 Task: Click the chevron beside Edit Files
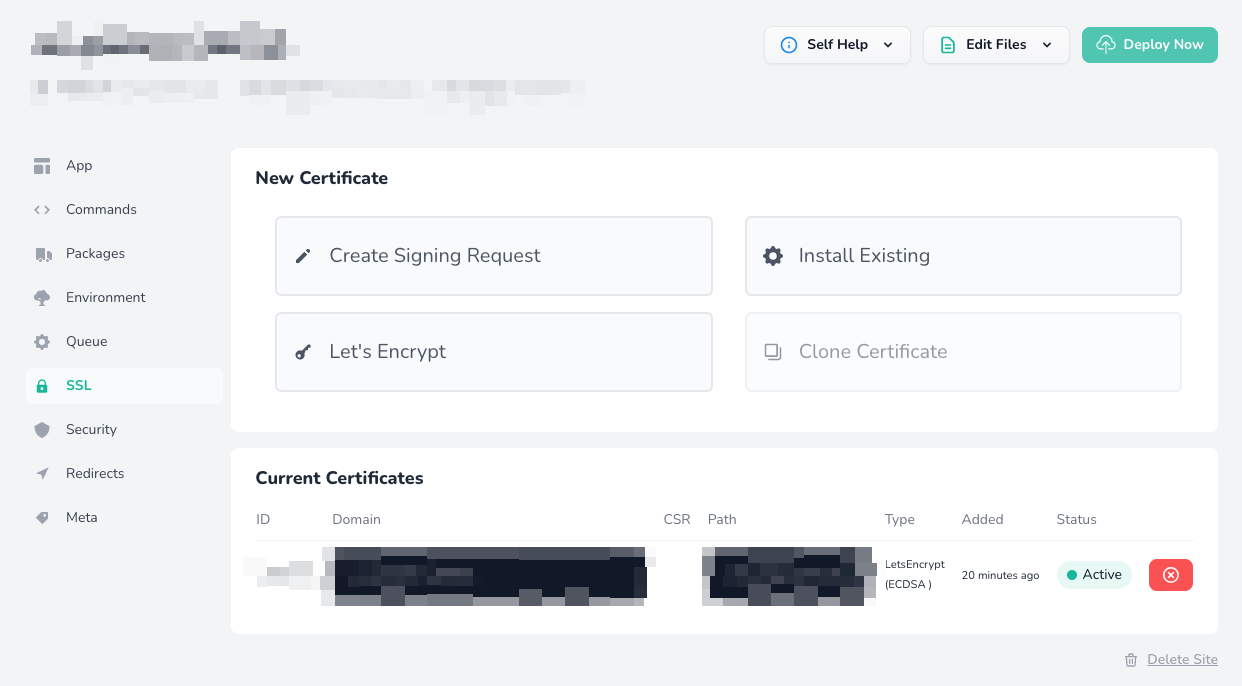click(1047, 45)
